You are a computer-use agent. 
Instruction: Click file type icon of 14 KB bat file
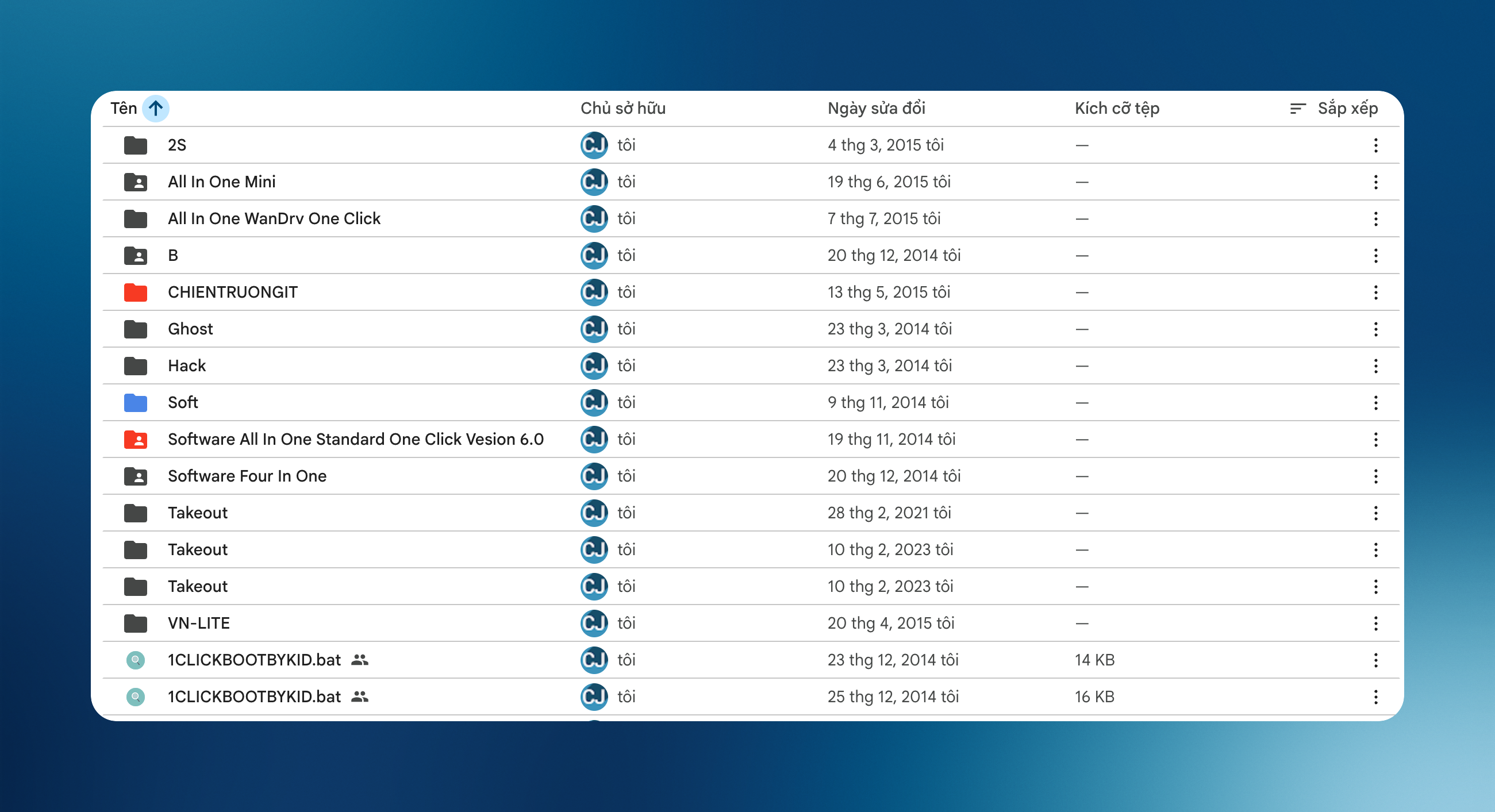pos(135,660)
